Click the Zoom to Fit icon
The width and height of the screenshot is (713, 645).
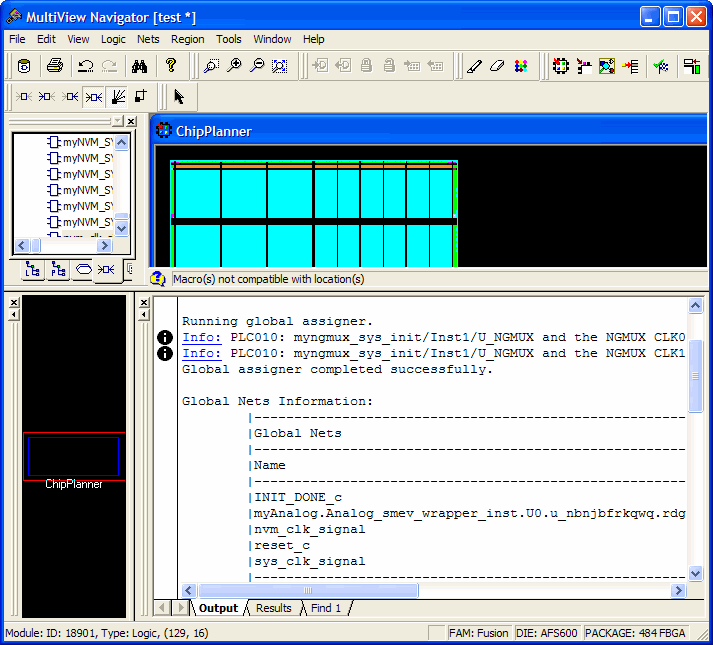pyautogui.click(x=280, y=66)
